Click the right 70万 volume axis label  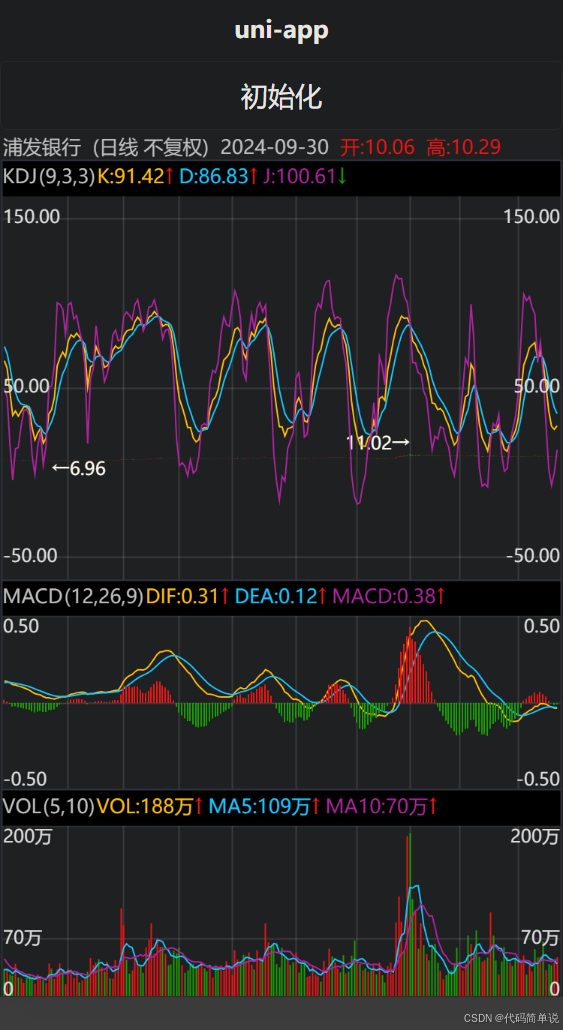click(x=541, y=937)
